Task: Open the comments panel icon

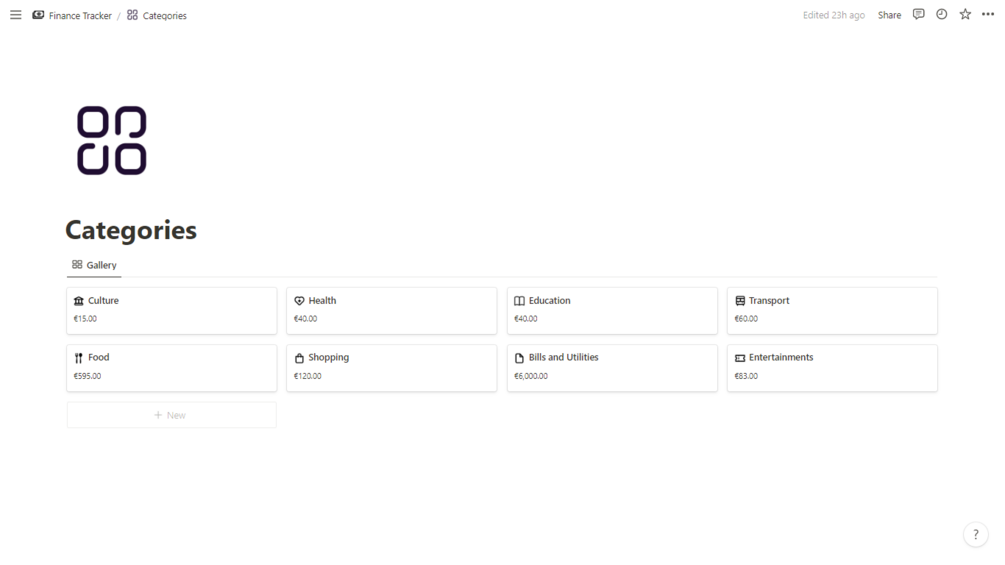Action: (918, 14)
